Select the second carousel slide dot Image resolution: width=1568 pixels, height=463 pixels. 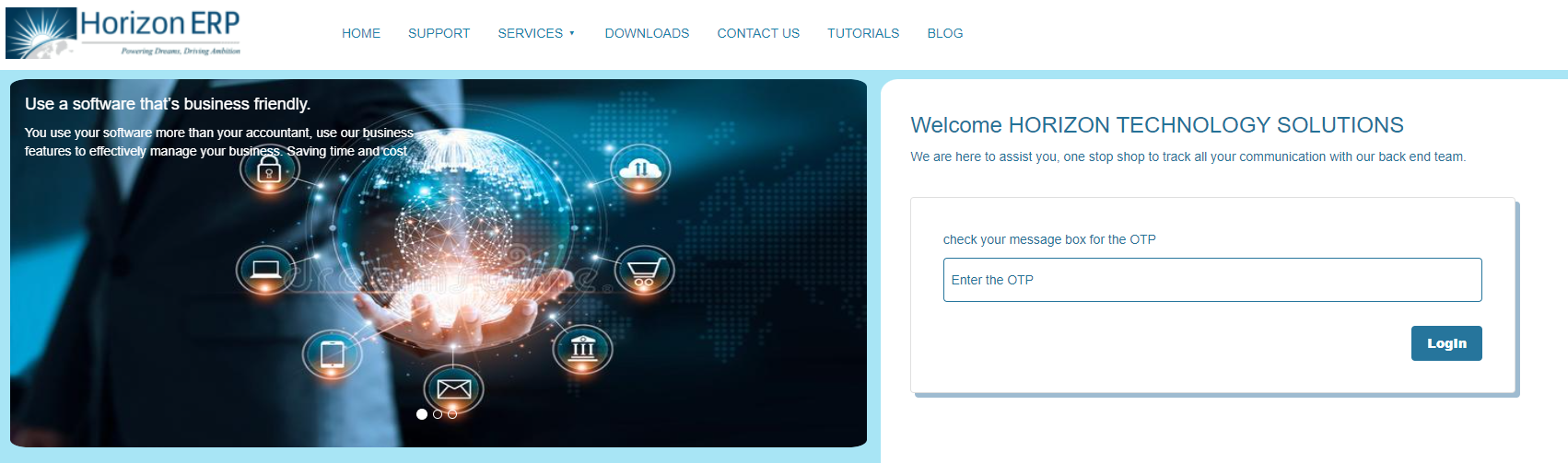[x=438, y=414]
